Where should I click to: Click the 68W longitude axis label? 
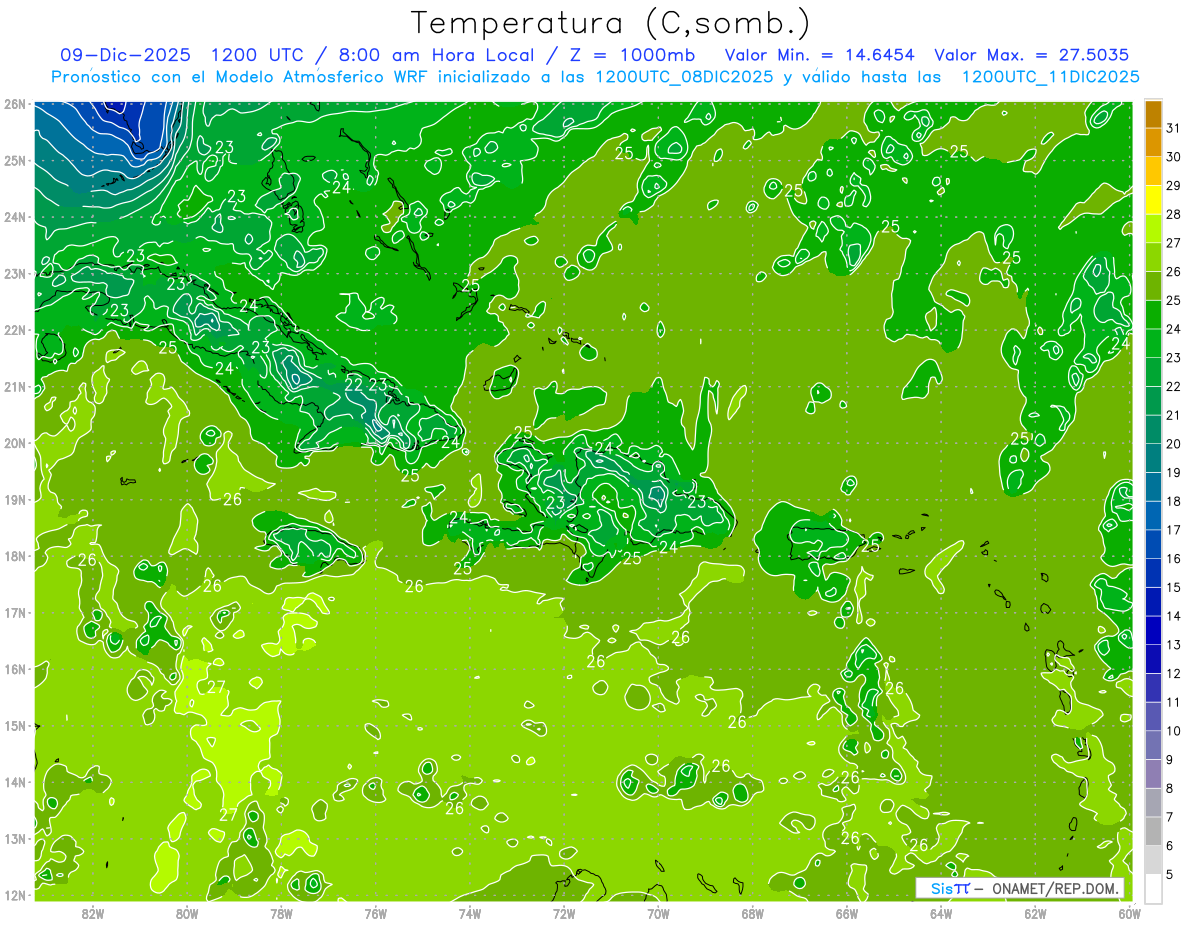point(752,913)
